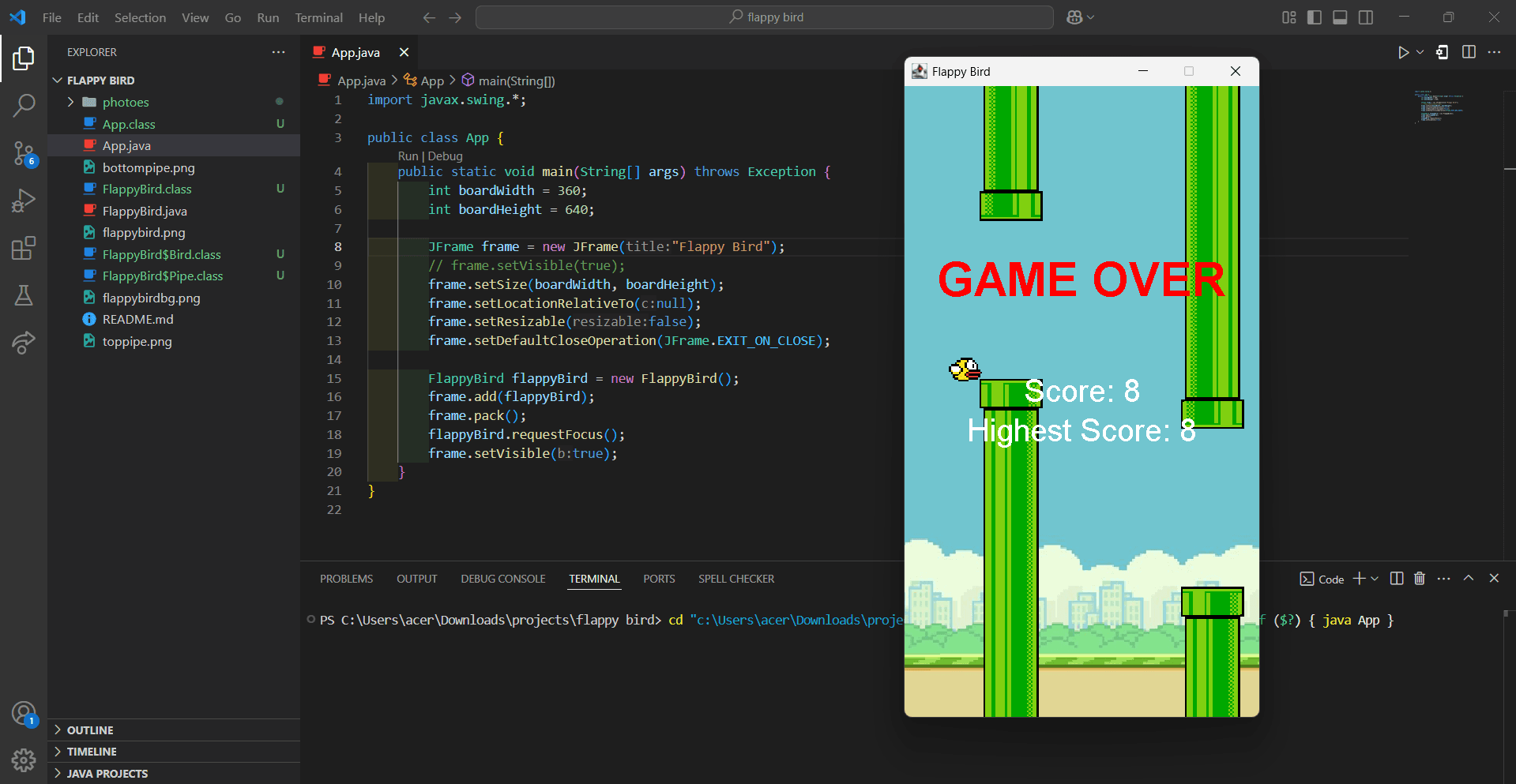
Task: Open the new terminal launch profile dropdown
Action: coord(1375,579)
